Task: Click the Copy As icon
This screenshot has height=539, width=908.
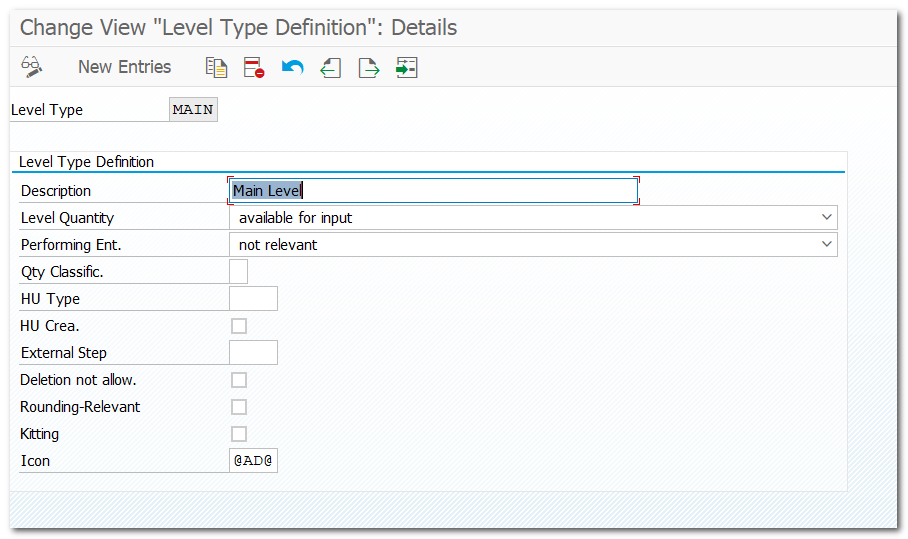Action: pyautogui.click(x=216, y=67)
